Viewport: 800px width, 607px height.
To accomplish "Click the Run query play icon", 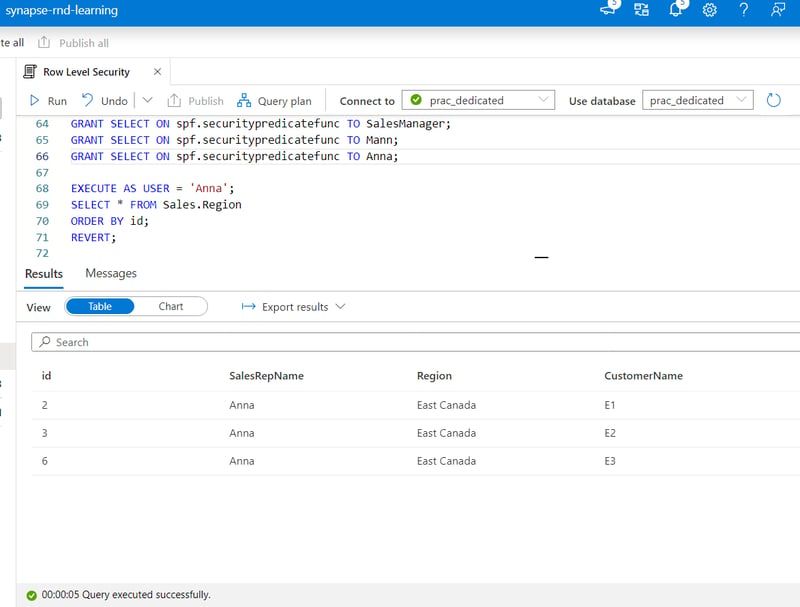I will click(35, 101).
